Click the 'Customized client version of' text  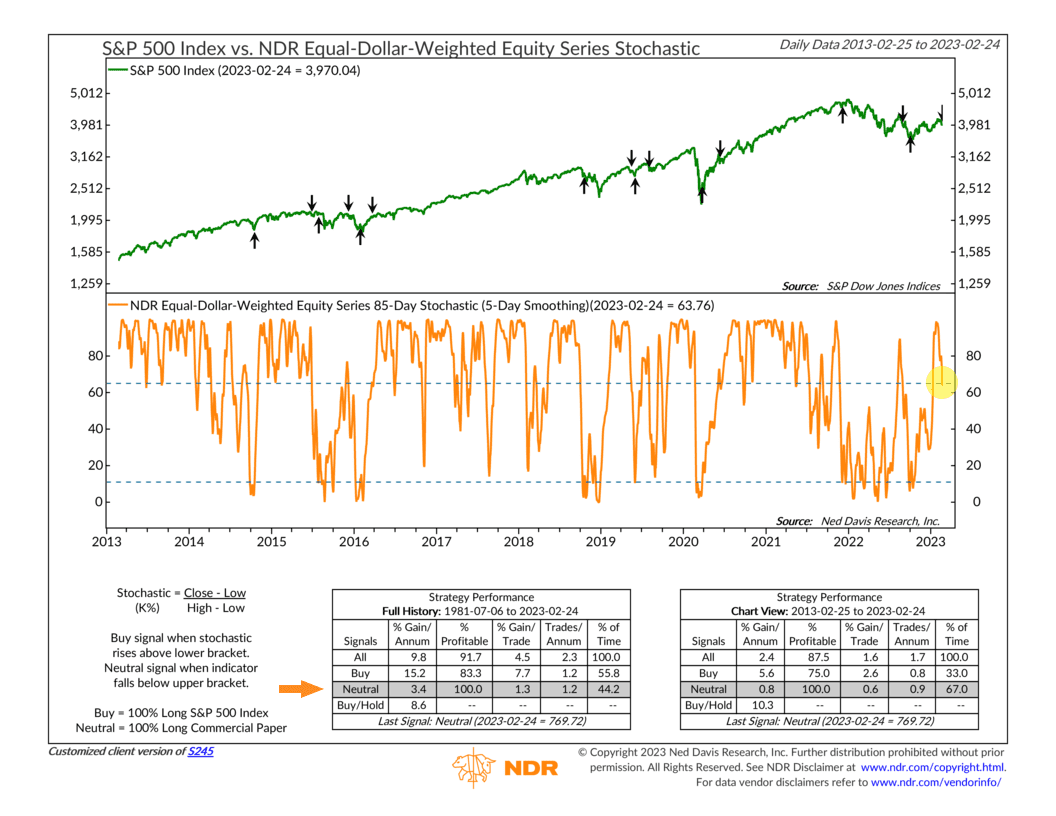coord(117,751)
